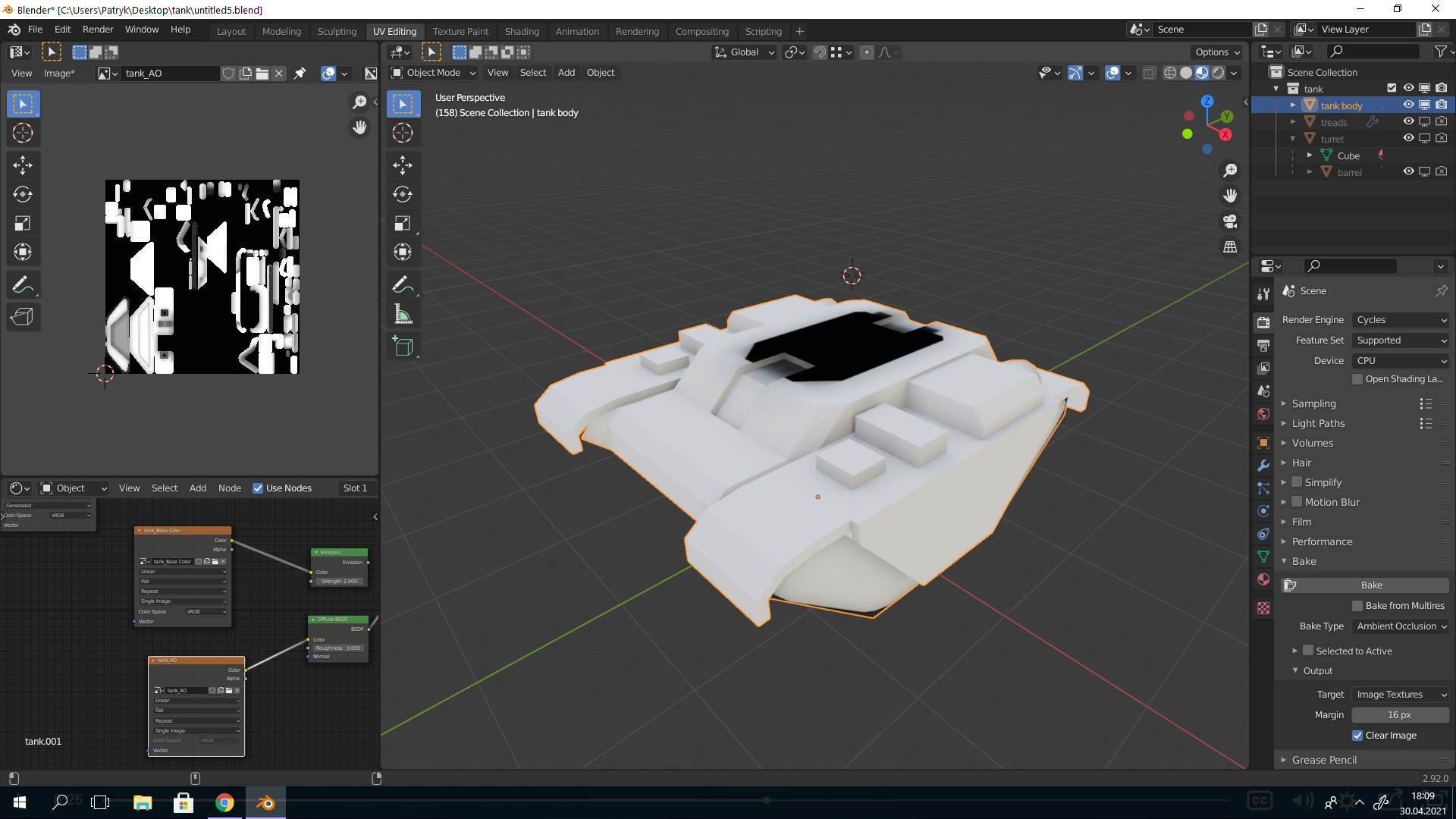Click the Chrome icon in taskbar
Viewport: 1456px width, 819px height.
[224, 802]
